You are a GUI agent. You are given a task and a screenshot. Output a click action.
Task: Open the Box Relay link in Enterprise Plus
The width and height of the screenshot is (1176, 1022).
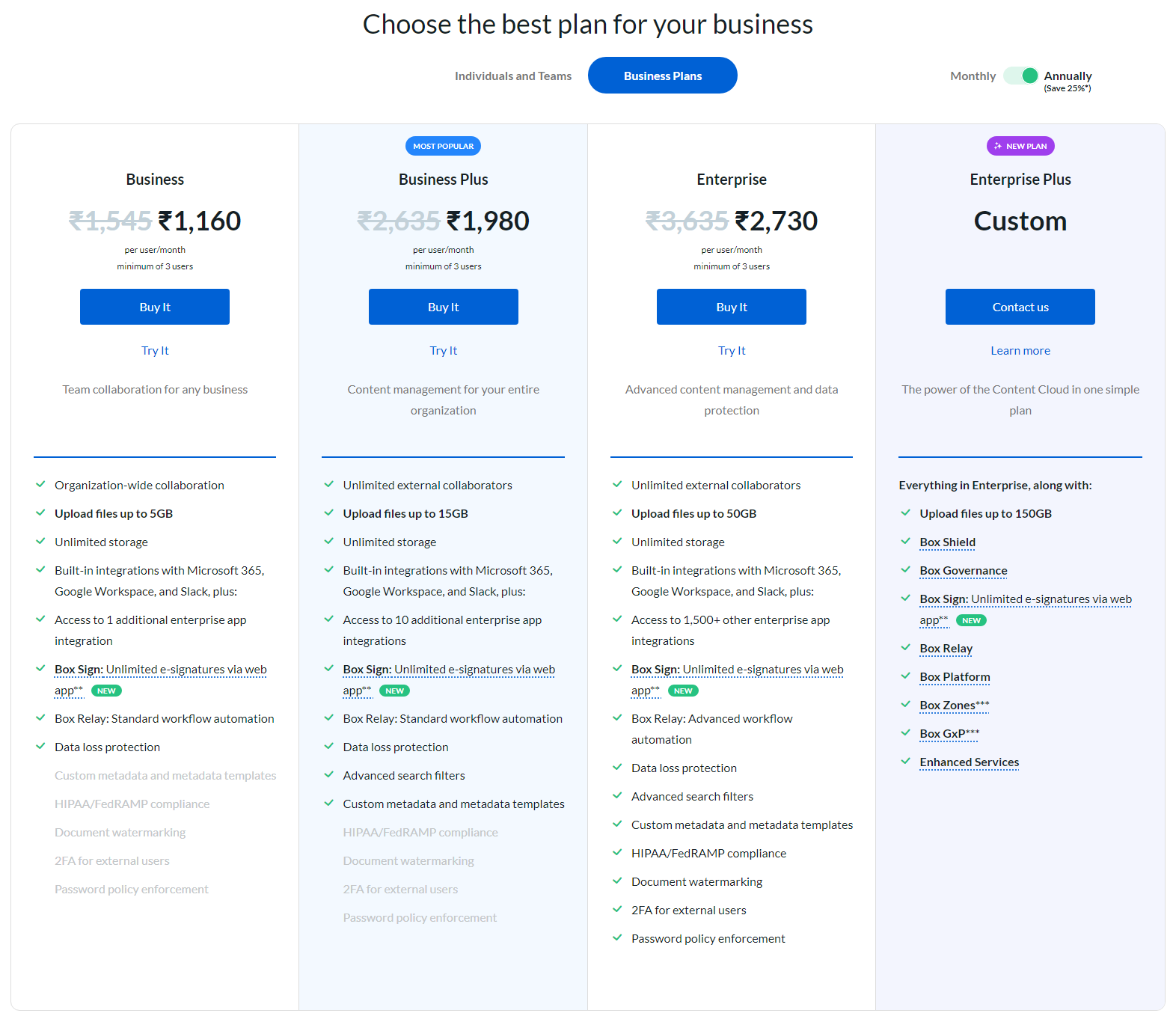point(946,649)
